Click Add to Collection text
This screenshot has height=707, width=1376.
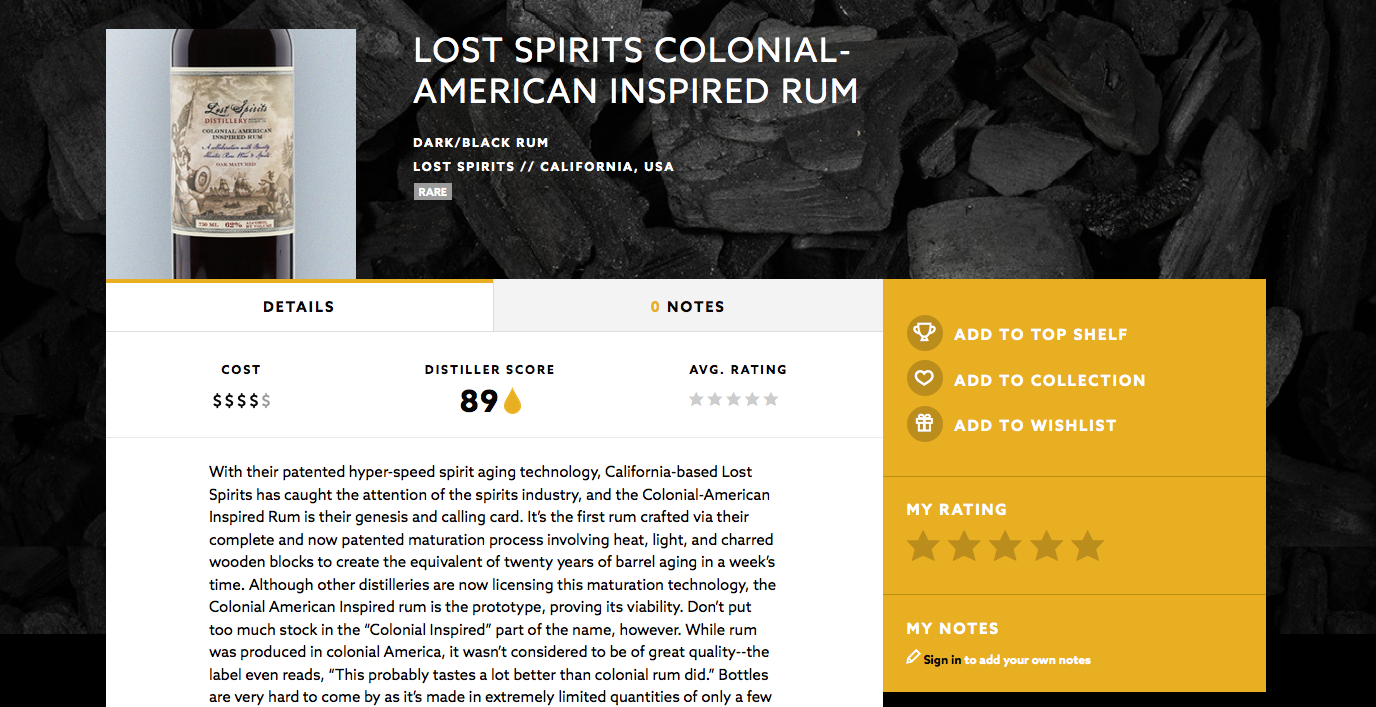coord(1049,380)
